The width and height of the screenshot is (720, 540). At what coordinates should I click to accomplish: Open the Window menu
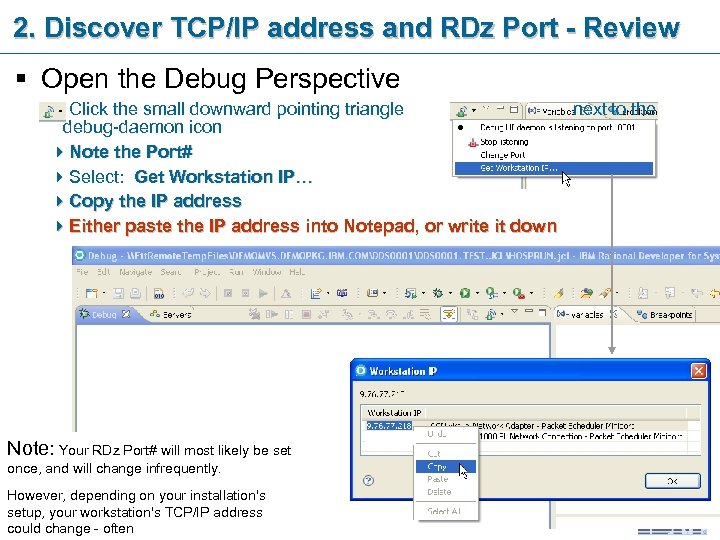266,272
